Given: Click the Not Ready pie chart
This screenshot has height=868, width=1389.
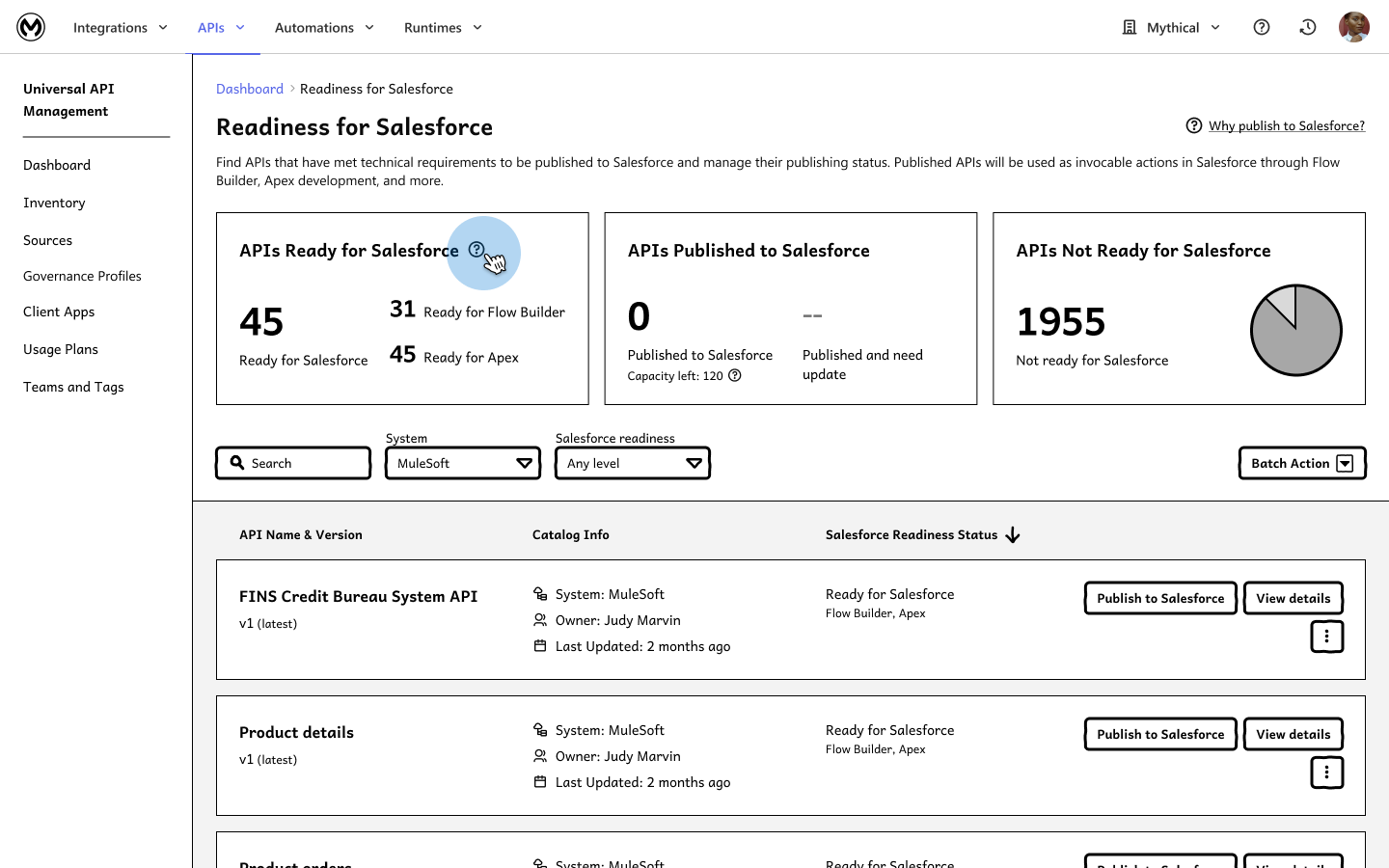Looking at the screenshot, I should 1295,330.
